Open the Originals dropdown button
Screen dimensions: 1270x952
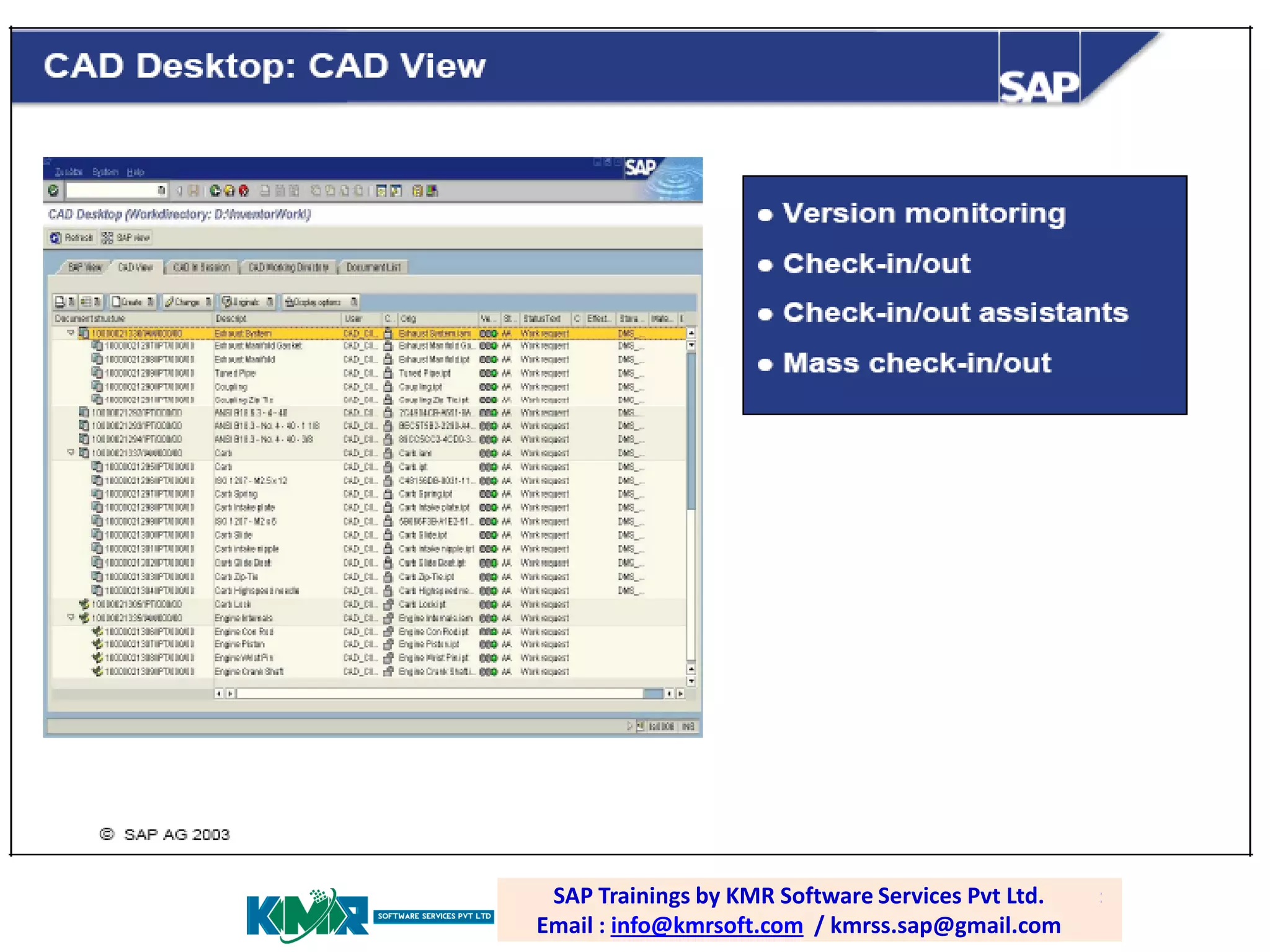[x=247, y=302]
